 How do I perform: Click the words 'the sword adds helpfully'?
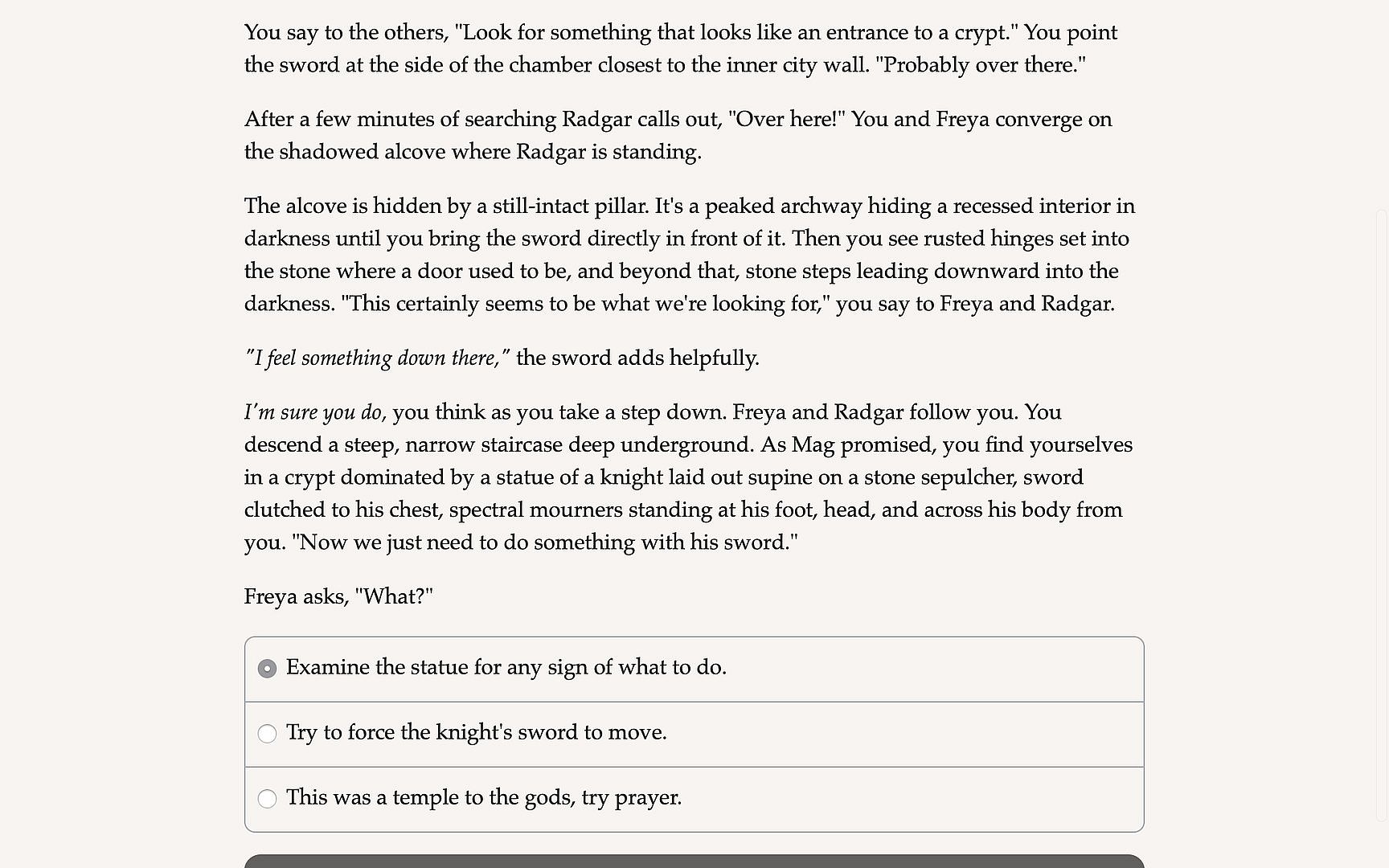[x=637, y=358]
